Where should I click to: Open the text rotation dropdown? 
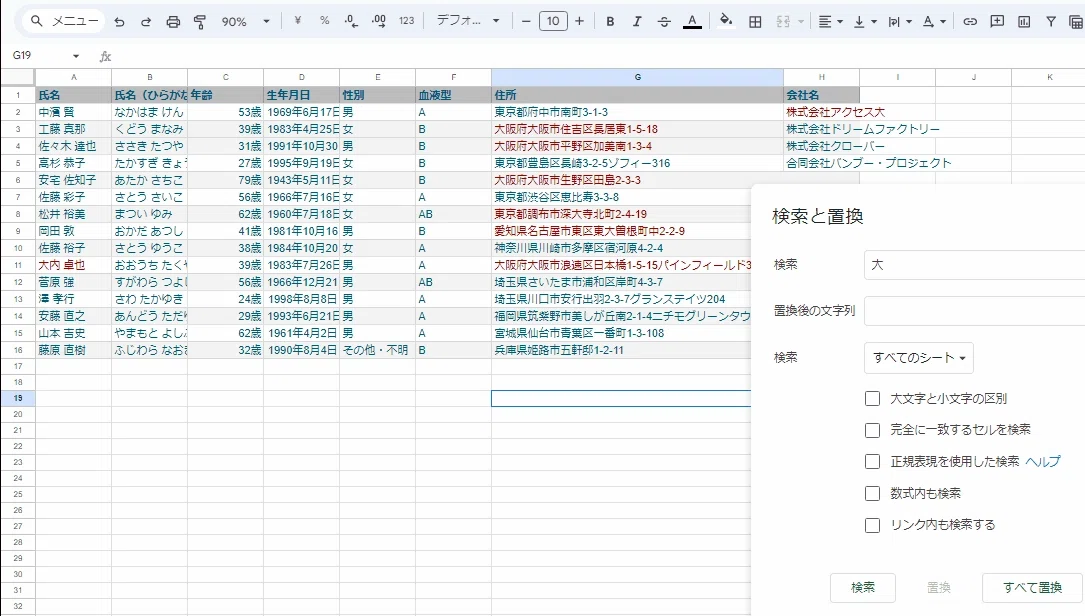pyautogui.click(x=934, y=21)
